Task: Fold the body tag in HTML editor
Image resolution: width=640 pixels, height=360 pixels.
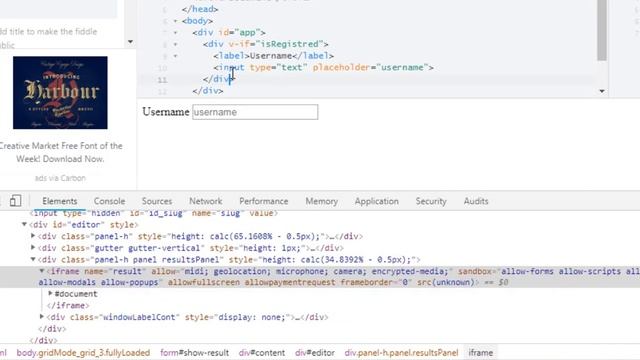Action: [x=176, y=21]
